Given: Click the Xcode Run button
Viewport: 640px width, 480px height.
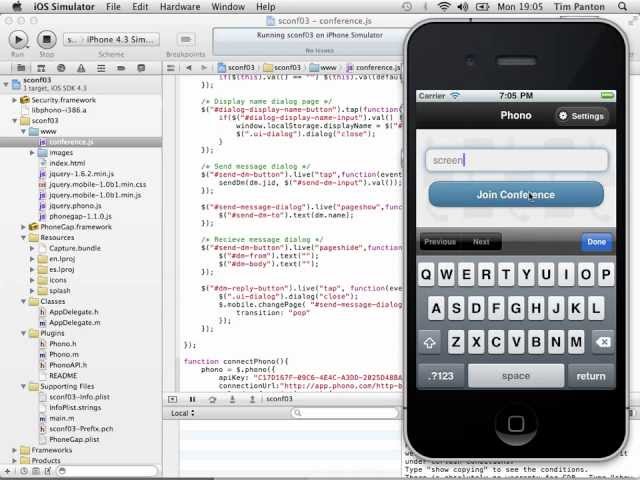Looking at the screenshot, I should [18, 40].
